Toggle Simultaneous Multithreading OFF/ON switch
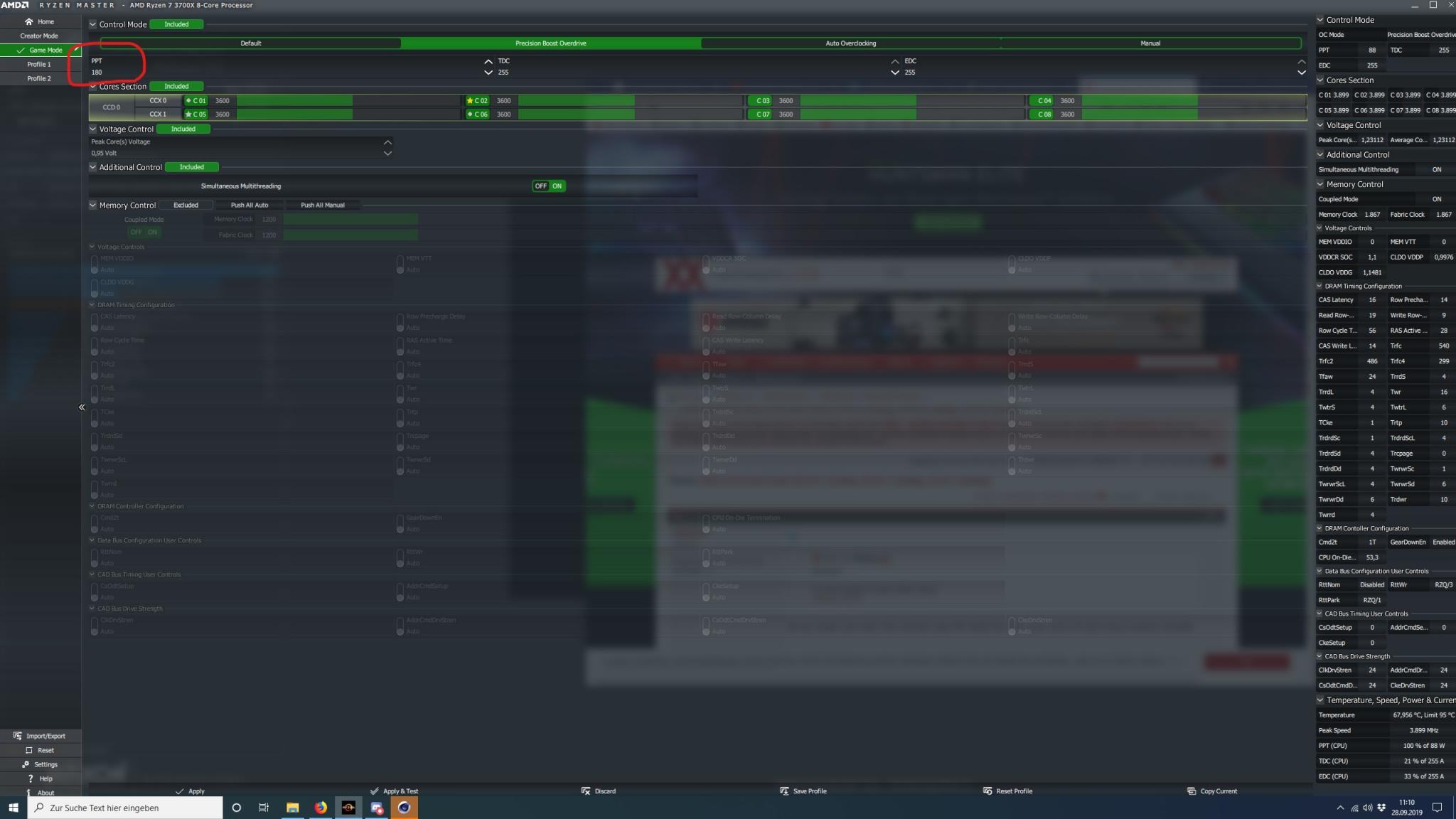The image size is (1456, 819). 548,186
